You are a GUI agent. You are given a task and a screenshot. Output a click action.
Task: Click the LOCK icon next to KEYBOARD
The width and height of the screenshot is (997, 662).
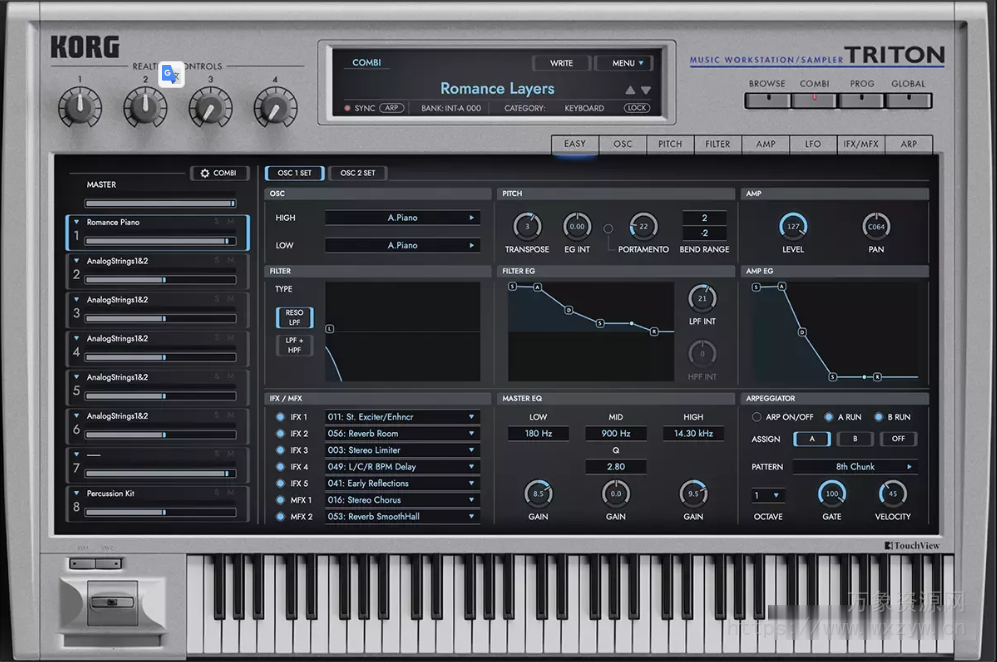637,107
